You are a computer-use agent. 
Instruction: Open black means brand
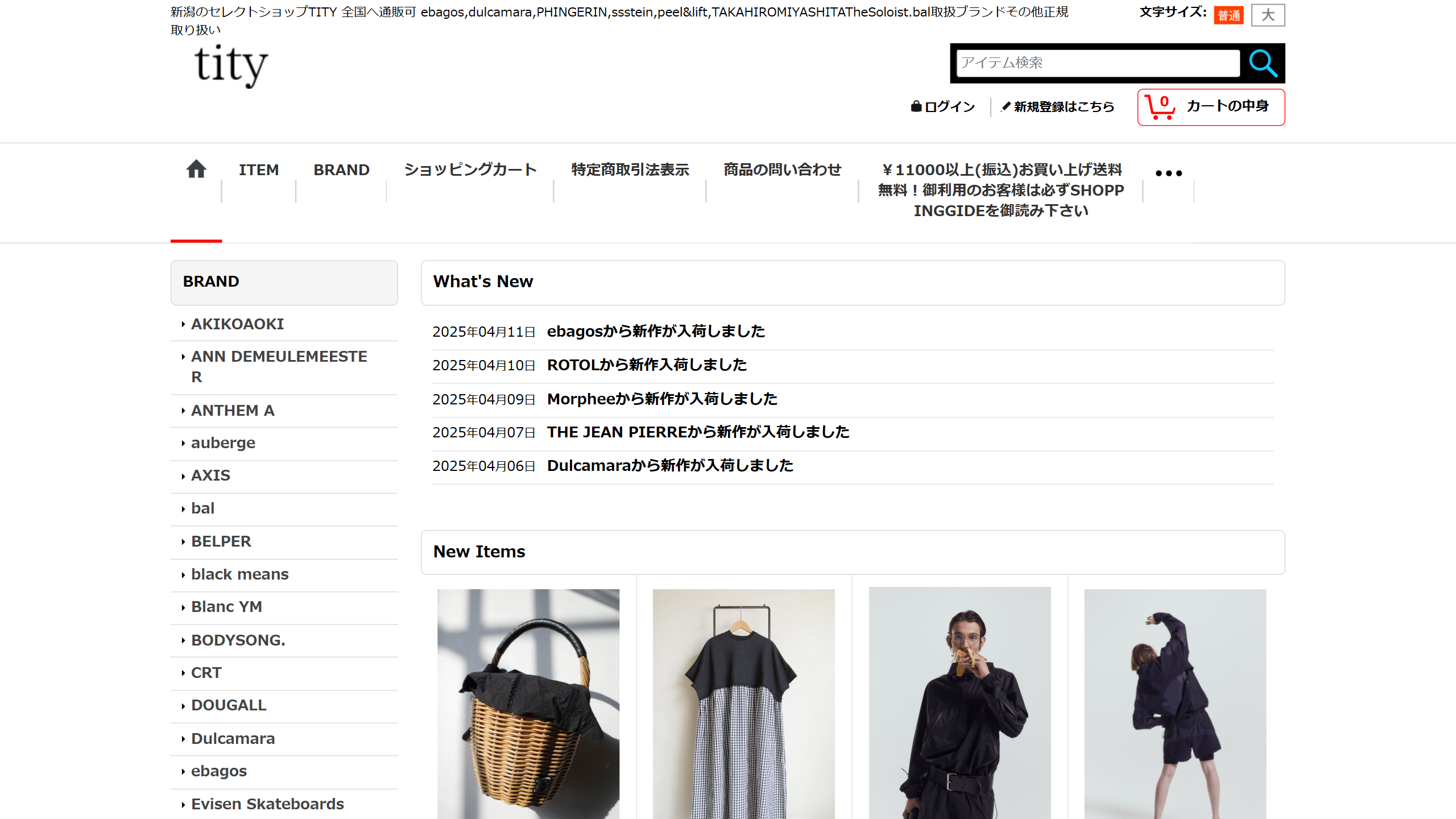pos(240,574)
